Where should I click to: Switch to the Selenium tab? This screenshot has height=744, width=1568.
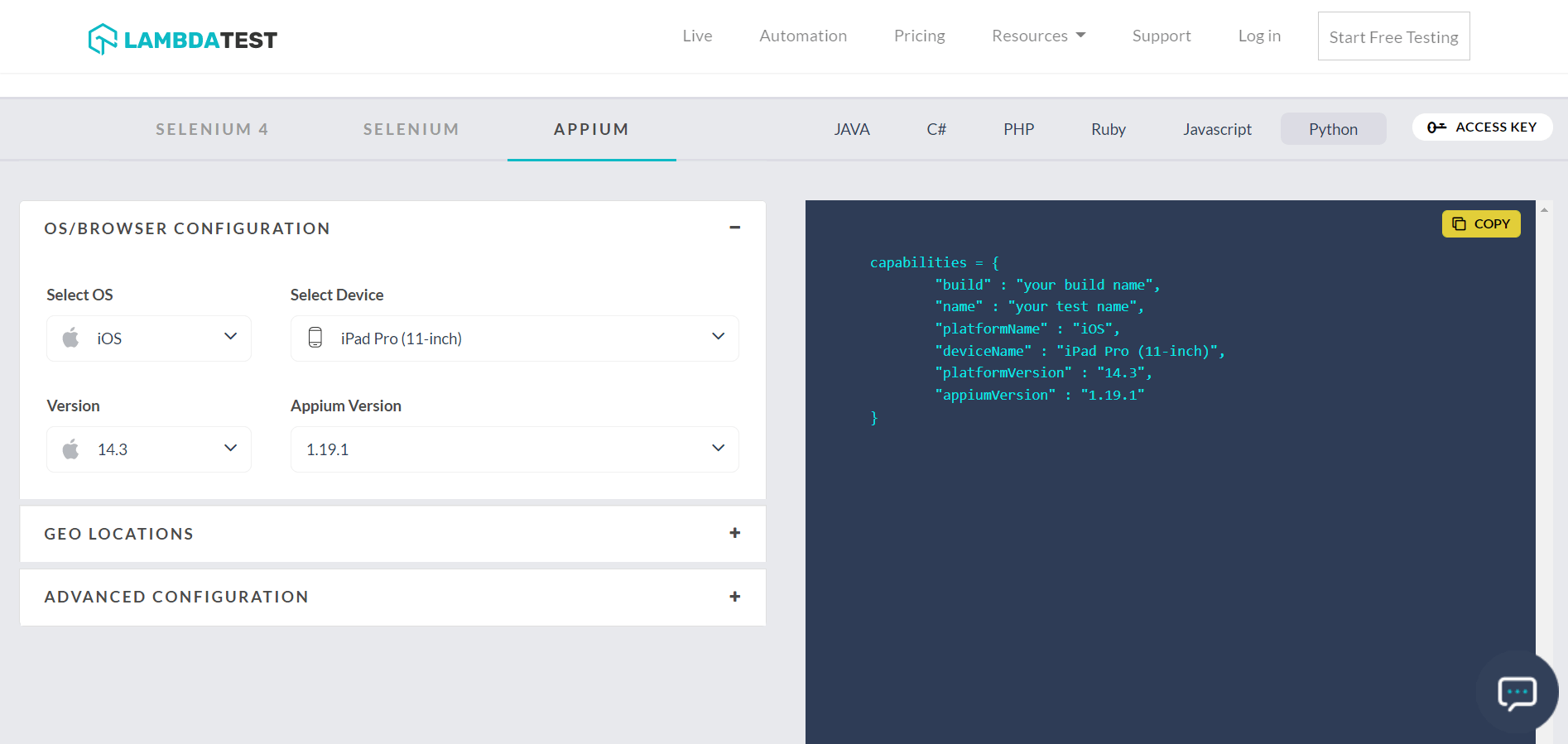tap(411, 129)
